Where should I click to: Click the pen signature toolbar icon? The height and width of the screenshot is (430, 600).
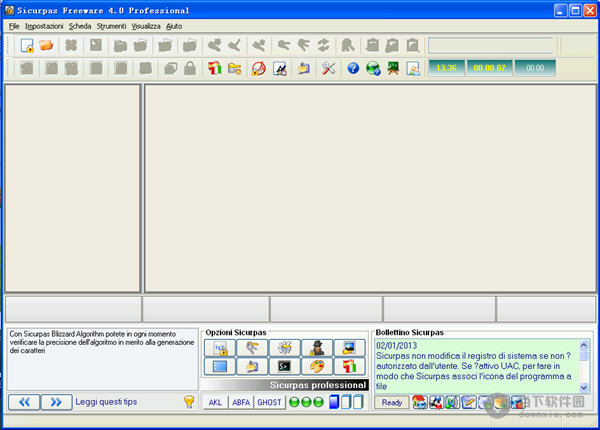pos(280,68)
